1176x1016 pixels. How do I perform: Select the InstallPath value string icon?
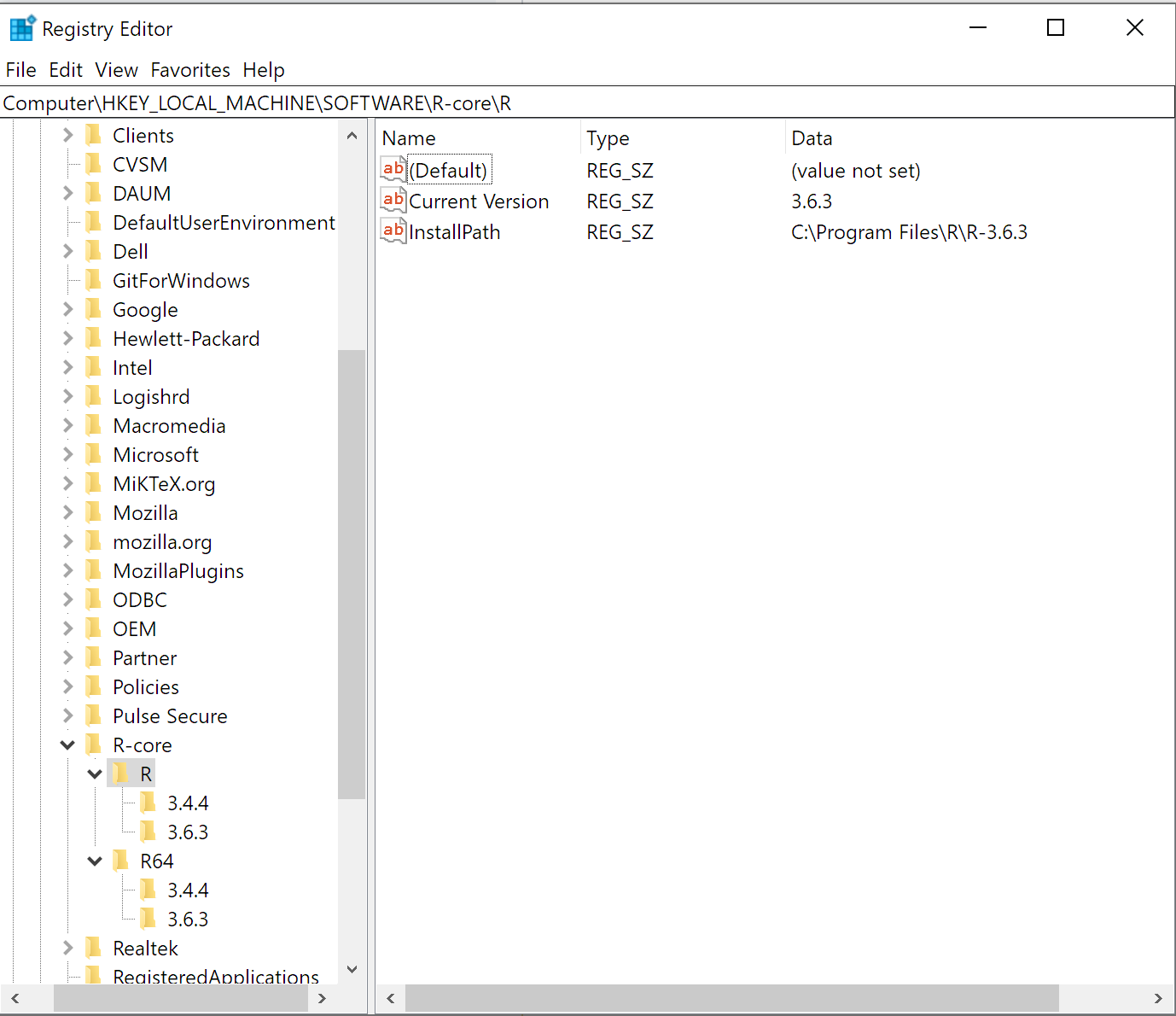coord(393,231)
